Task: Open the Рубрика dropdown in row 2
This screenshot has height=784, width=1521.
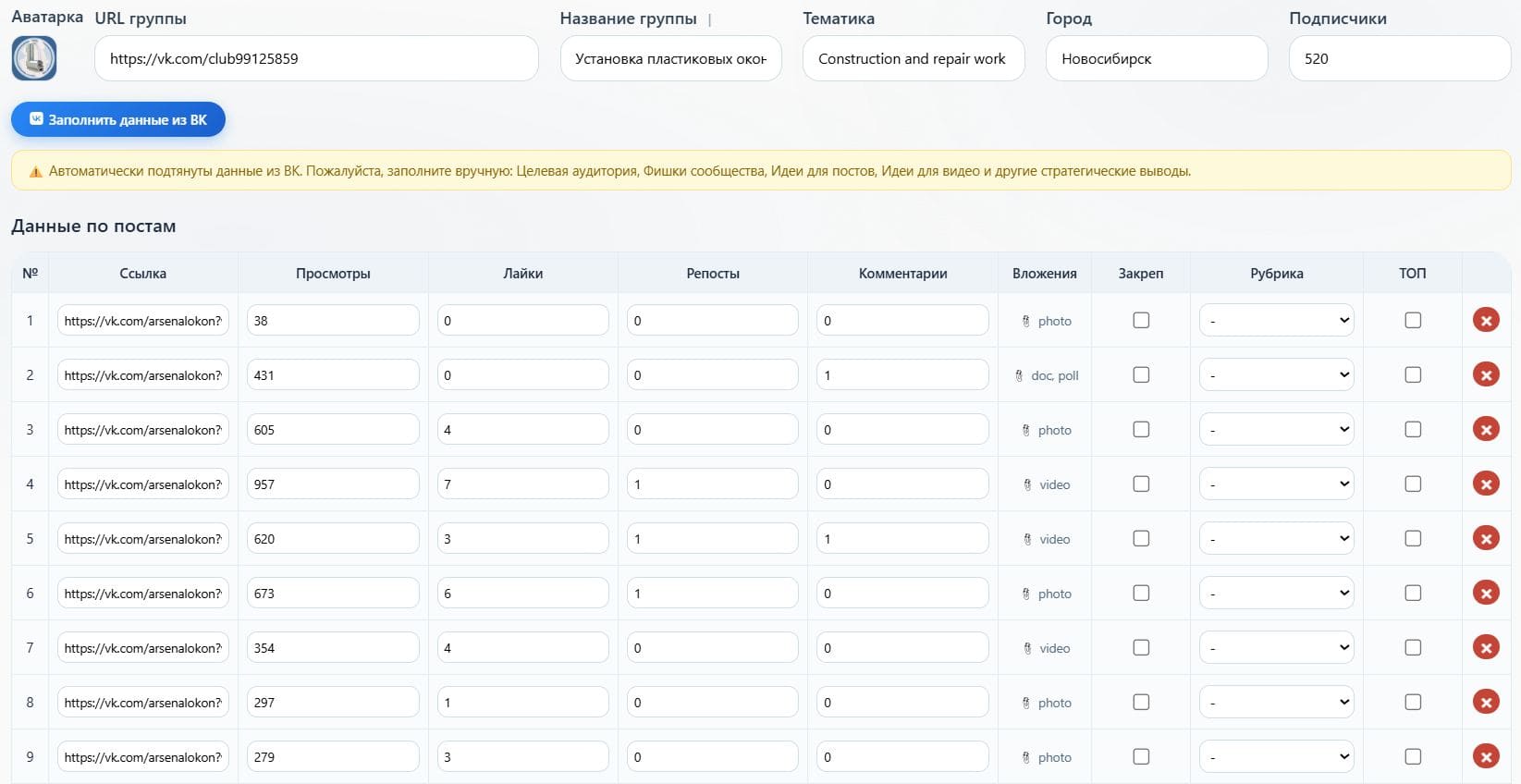Action: pyautogui.click(x=1277, y=374)
